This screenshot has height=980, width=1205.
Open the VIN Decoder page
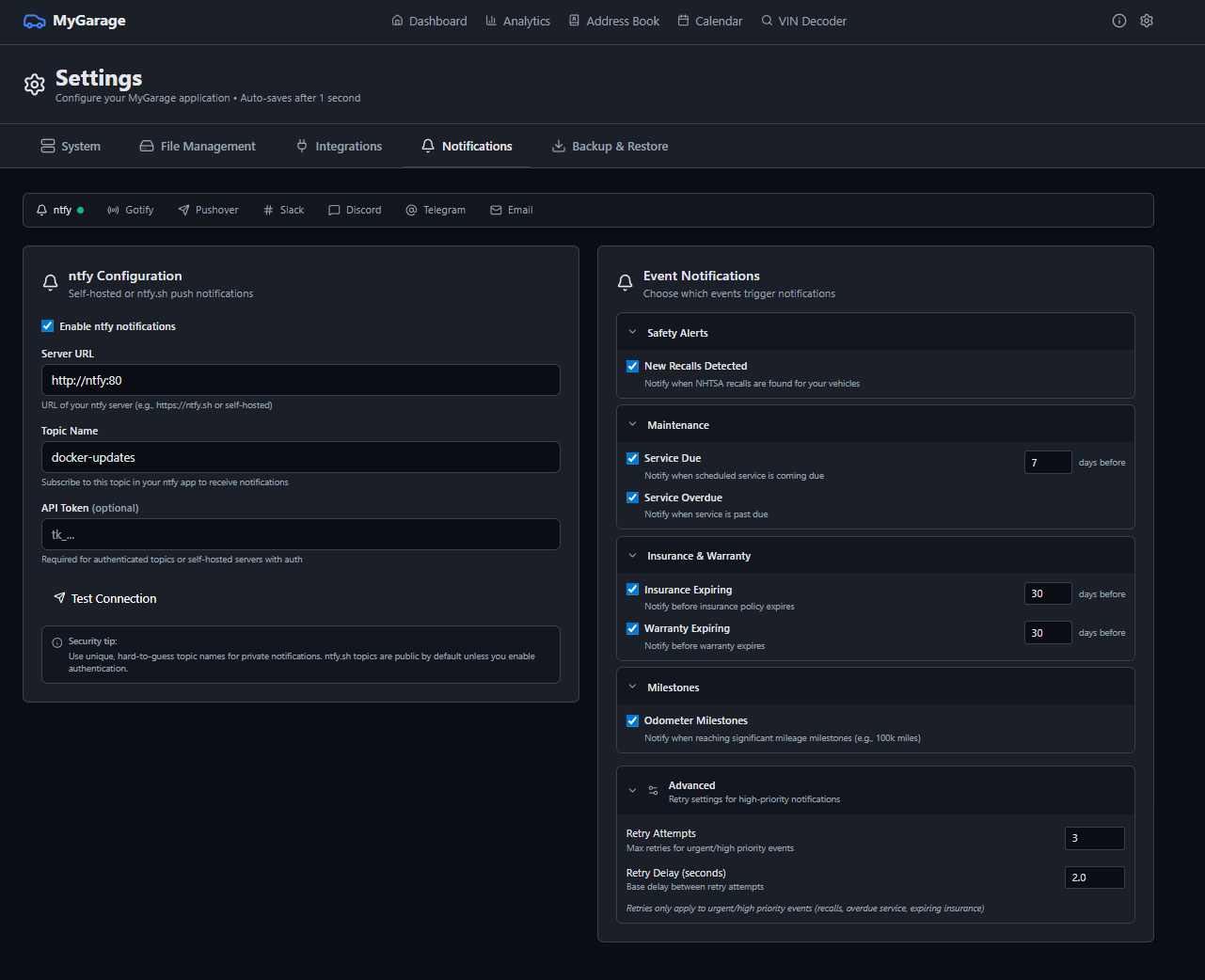point(803,21)
